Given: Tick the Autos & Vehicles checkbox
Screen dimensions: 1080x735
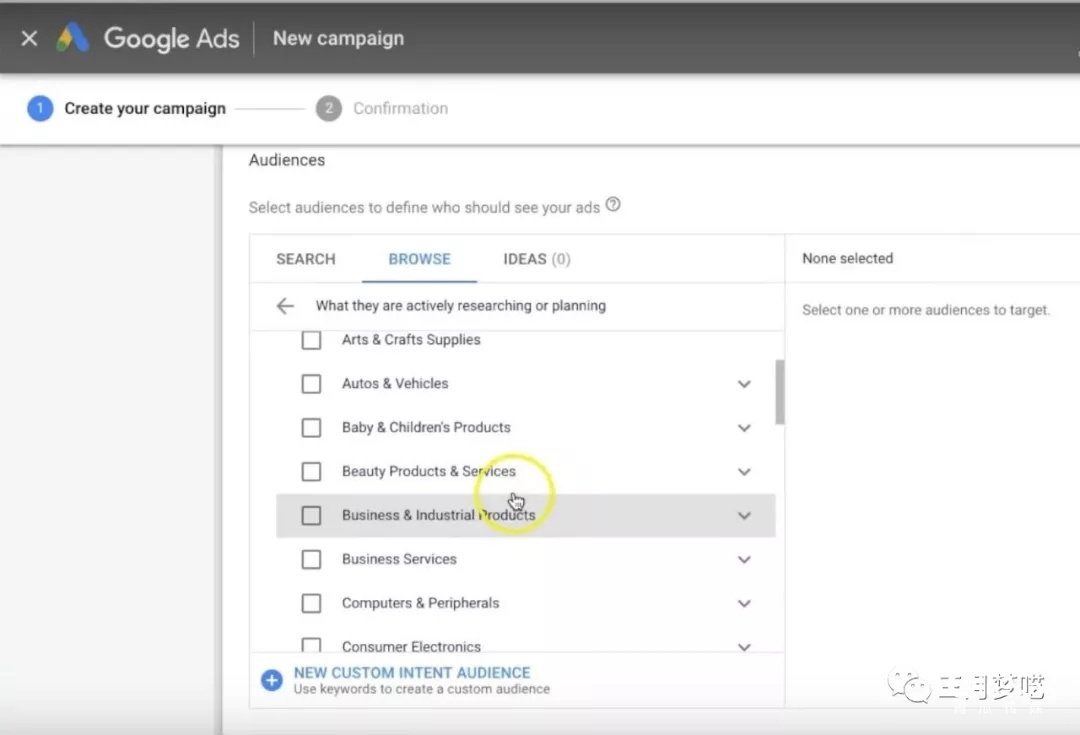Looking at the screenshot, I should [311, 384].
